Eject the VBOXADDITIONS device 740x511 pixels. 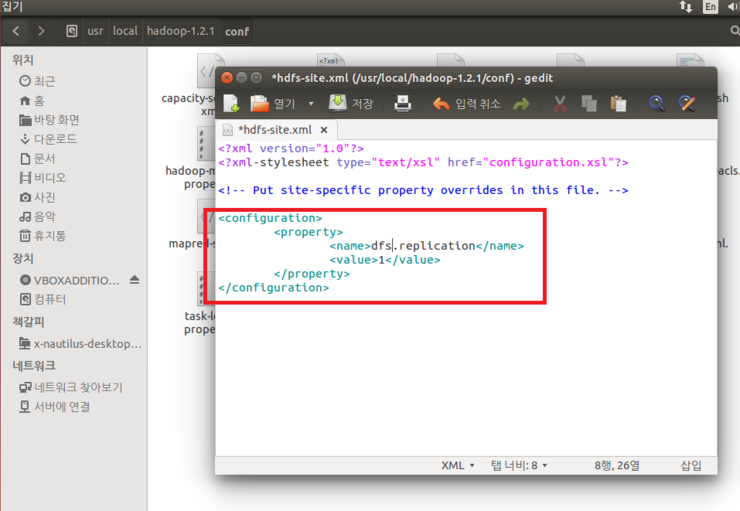coord(135,279)
